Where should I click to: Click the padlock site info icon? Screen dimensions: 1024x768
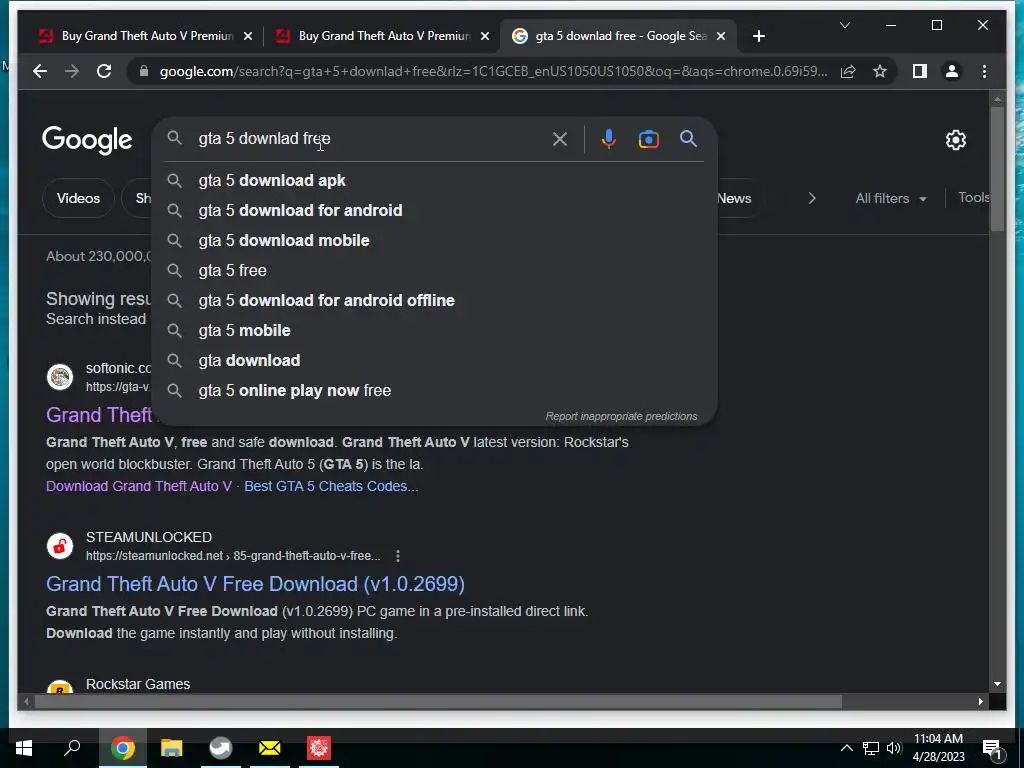[x=144, y=71]
